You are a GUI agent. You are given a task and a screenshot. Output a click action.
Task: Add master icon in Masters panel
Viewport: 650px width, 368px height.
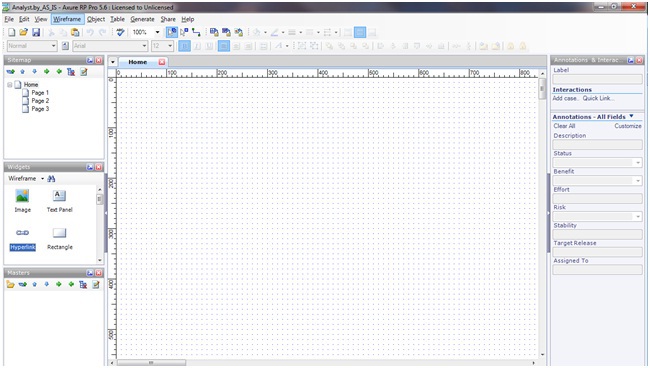click(x=22, y=284)
